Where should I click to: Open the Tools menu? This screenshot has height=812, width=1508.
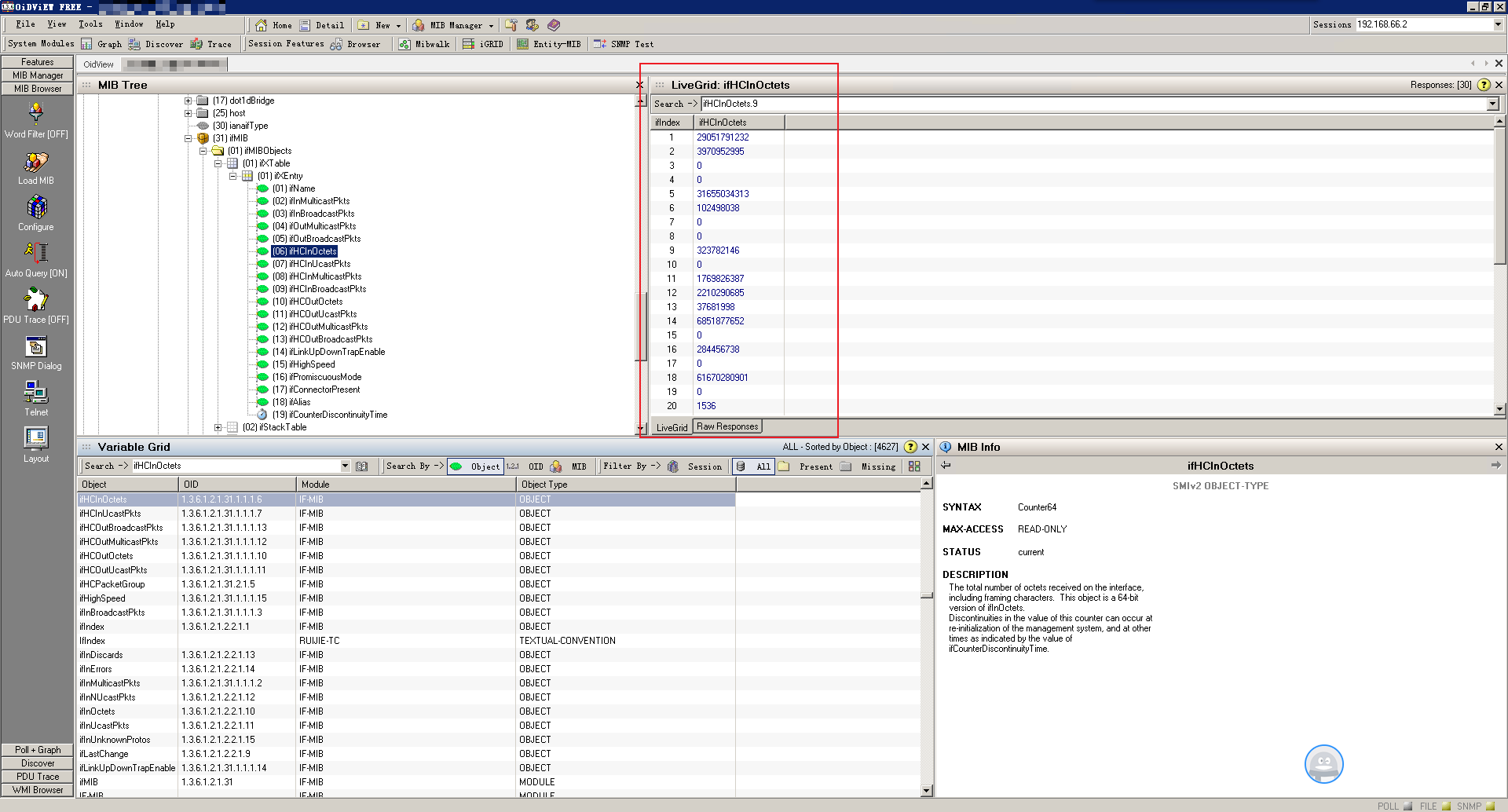pos(90,24)
